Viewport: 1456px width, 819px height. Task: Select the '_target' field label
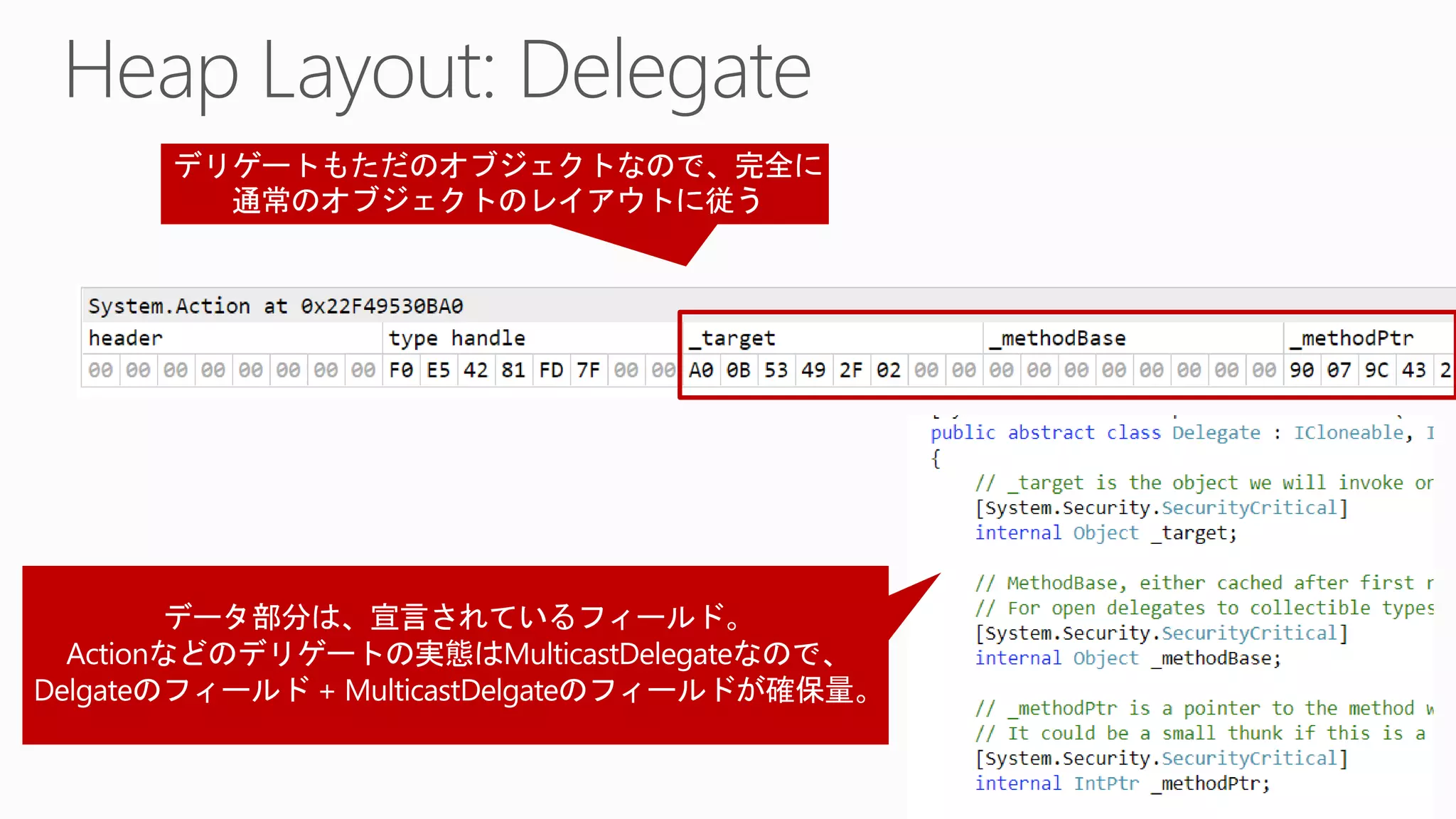click(x=732, y=338)
